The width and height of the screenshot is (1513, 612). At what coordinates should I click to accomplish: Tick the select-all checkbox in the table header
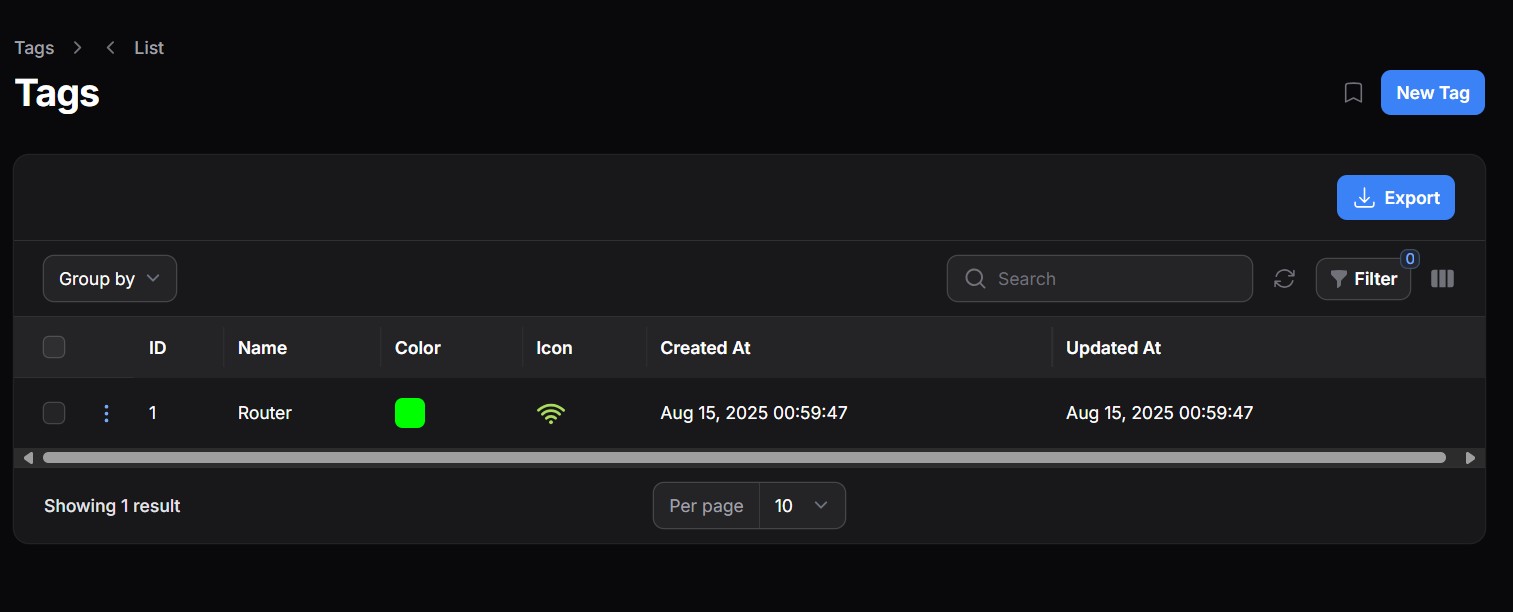tap(54, 347)
